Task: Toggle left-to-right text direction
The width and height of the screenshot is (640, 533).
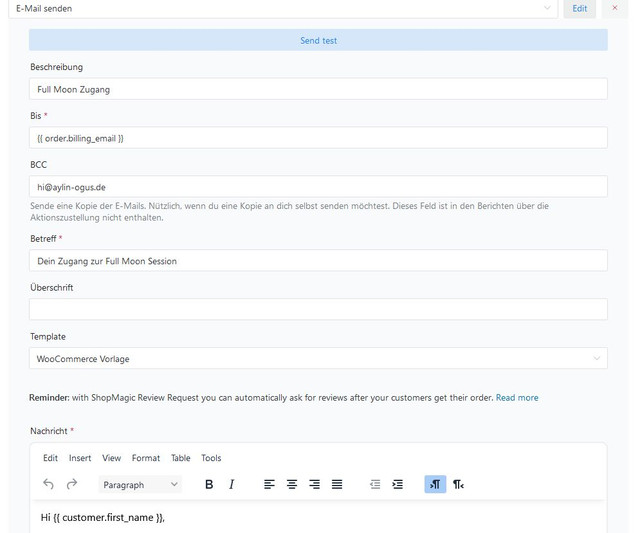Action: coord(435,484)
